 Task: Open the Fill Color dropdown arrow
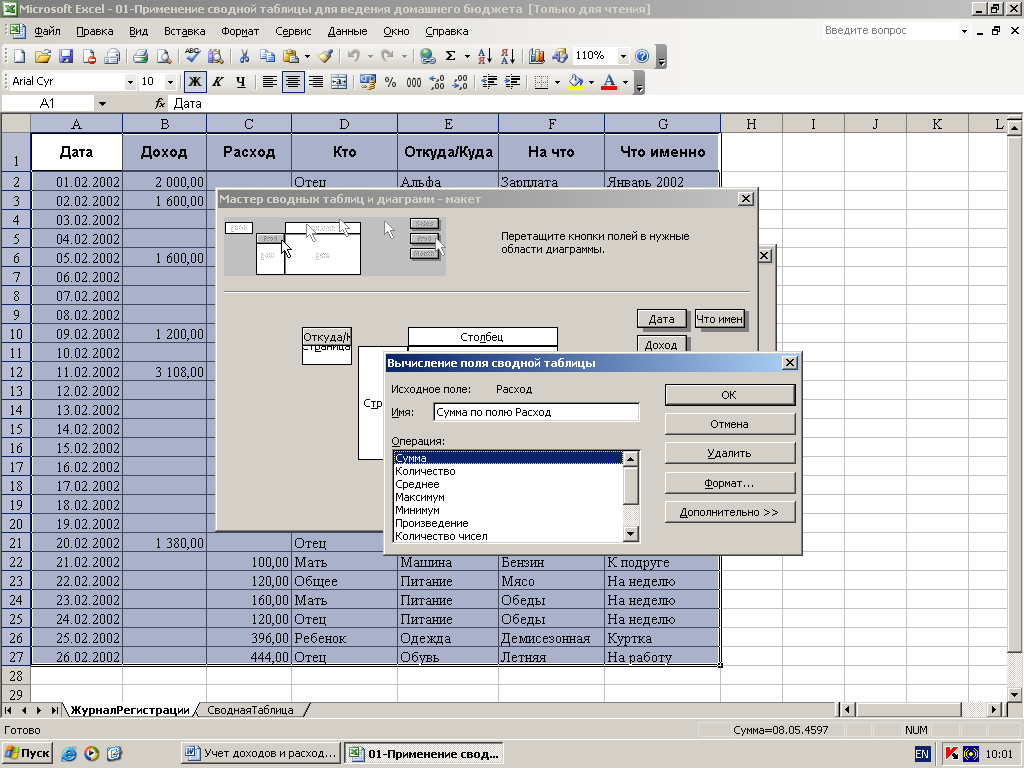tap(591, 82)
